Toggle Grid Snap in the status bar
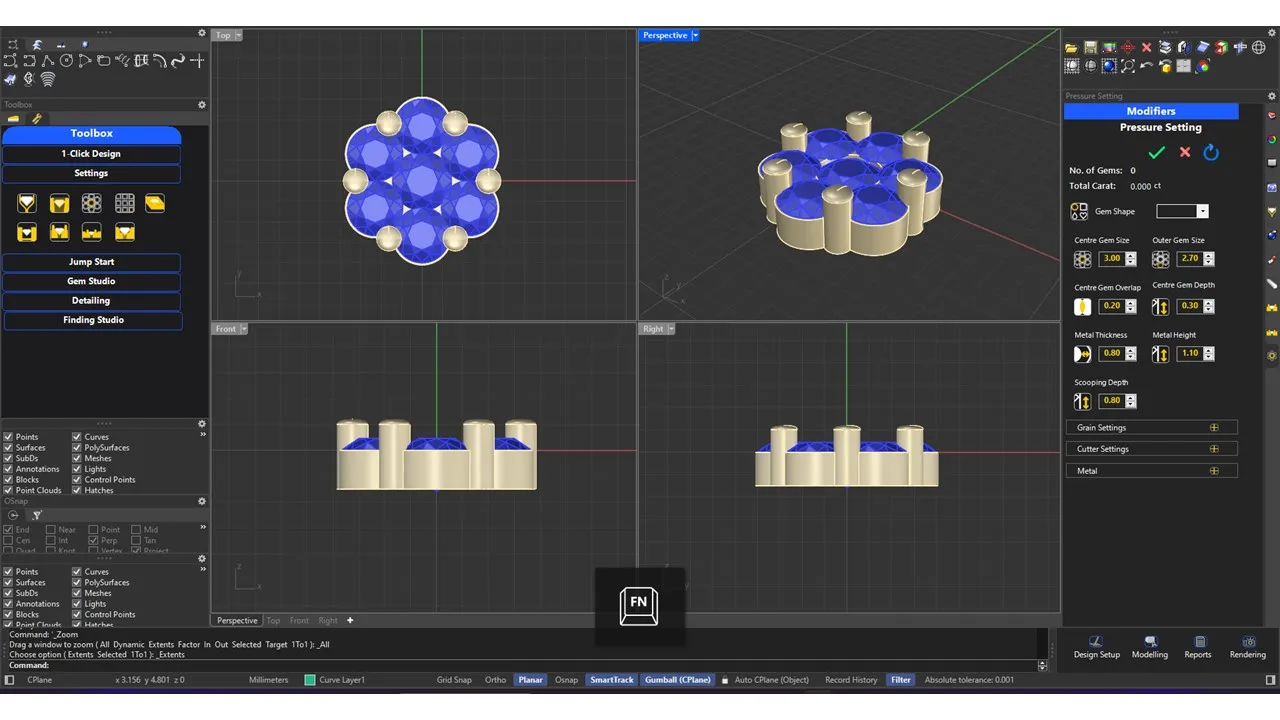Image resolution: width=1280 pixels, height=720 pixels. pyautogui.click(x=454, y=680)
